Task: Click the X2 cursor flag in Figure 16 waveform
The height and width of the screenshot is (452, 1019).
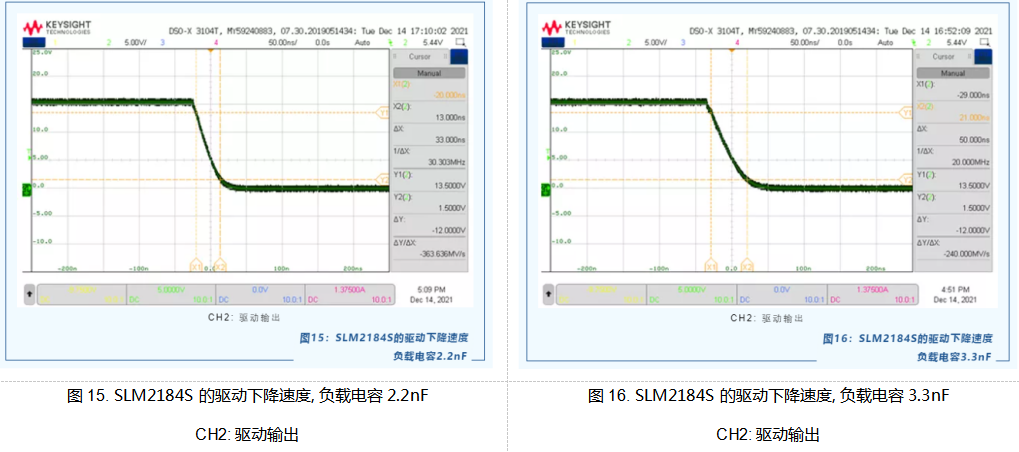Action: (x=747, y=266)
